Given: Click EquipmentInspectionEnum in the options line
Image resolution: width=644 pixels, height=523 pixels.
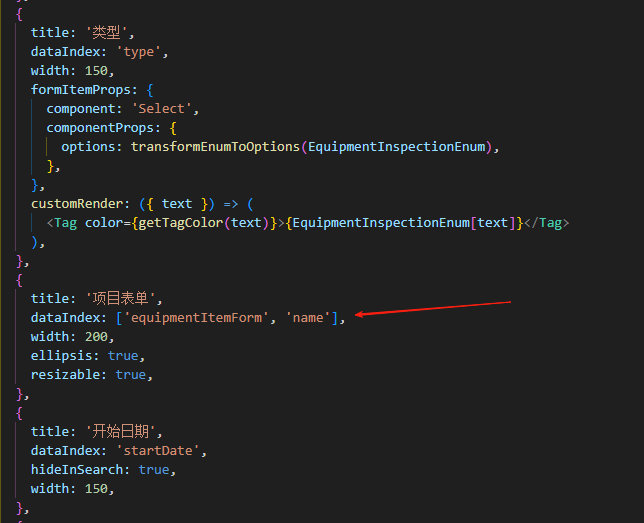Looking at the screenshot, I should [x=397, y=147].
